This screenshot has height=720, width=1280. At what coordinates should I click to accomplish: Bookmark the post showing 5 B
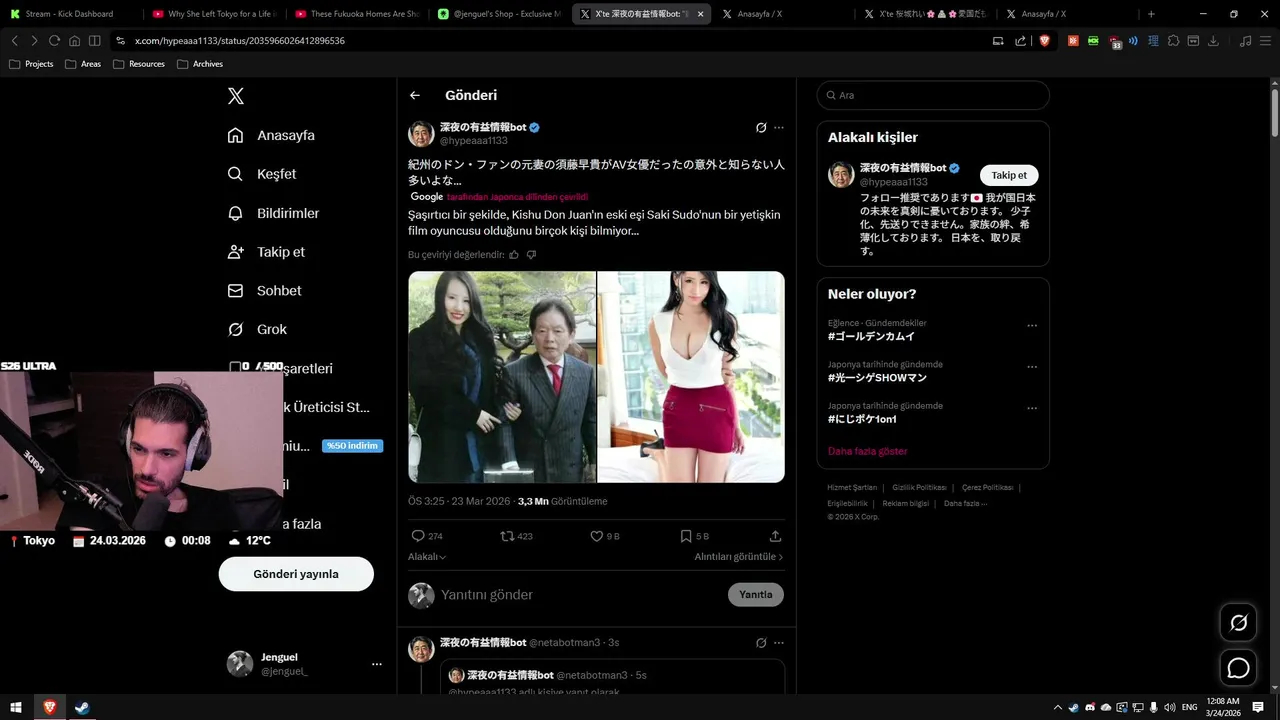tap(686, 536)
